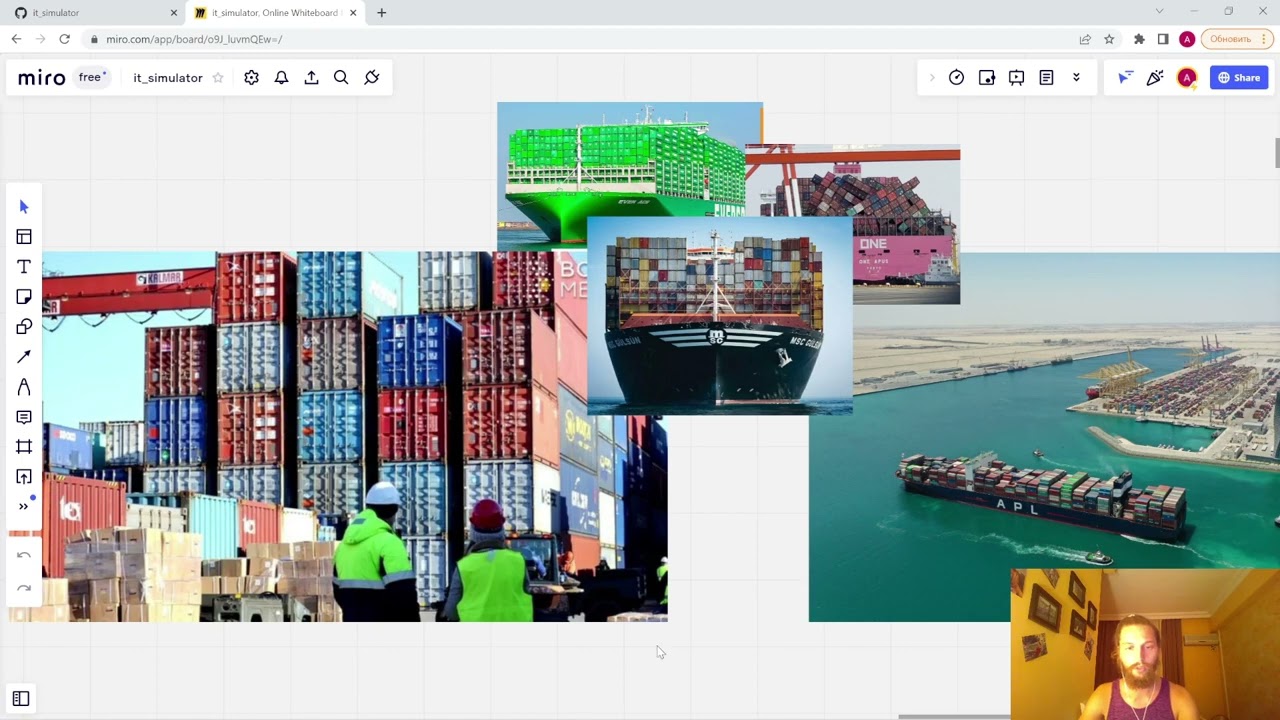Open the user avatar in Miro toolbar
The width and height of the screenshot is (1280, 720).
tap(1187, 78)
